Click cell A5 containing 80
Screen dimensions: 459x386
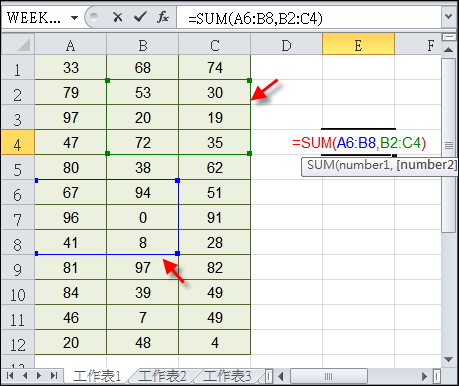click(71, 168)
